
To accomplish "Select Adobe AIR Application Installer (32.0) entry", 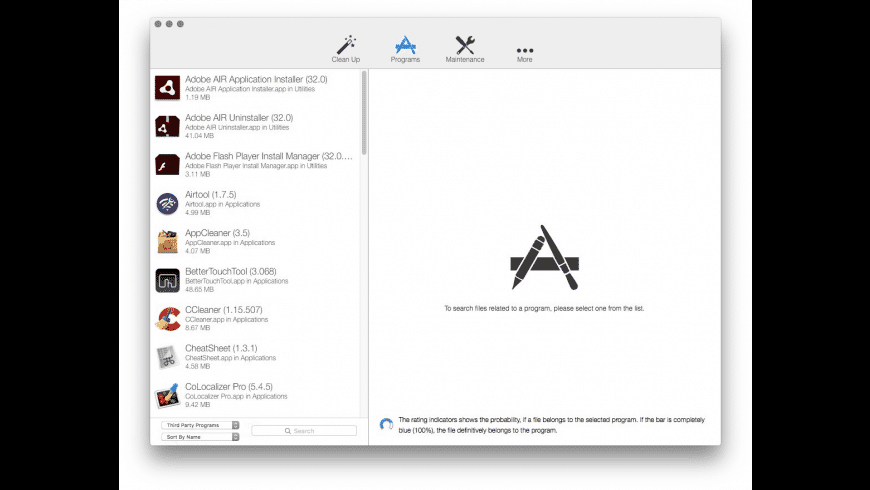I will tap(255, 88).
